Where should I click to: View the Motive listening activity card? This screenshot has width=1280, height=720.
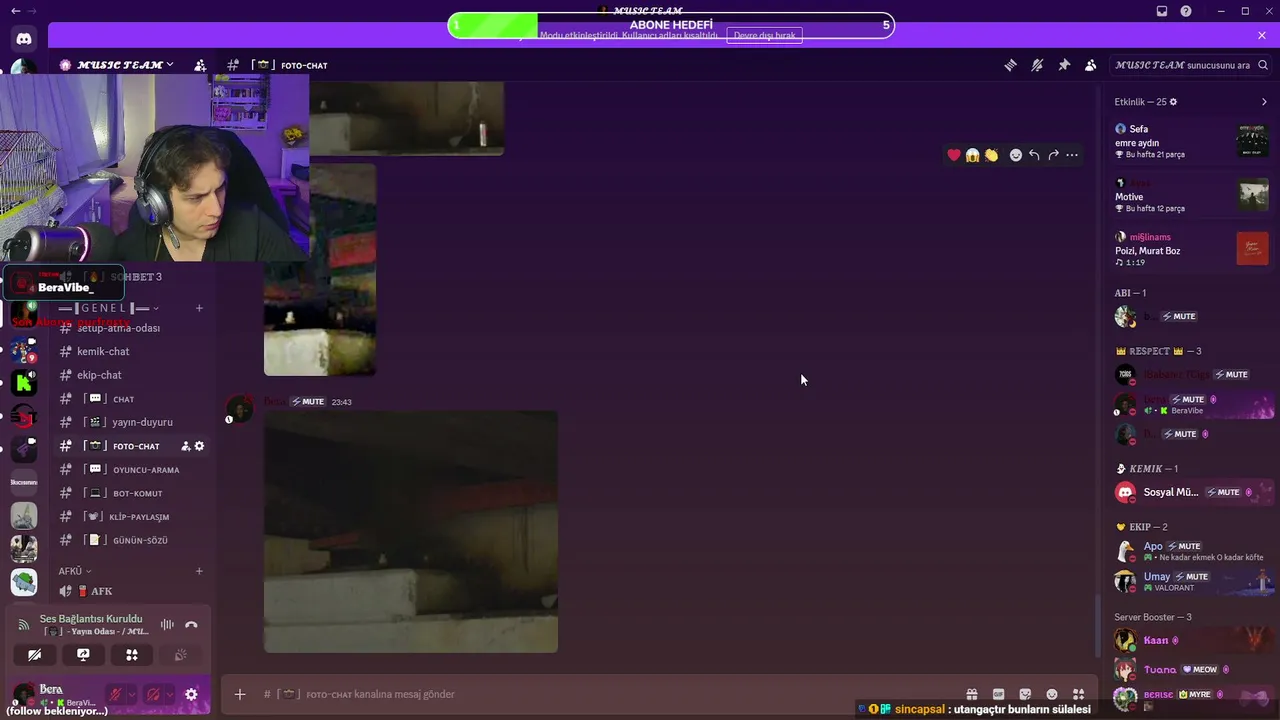pyautogui.click(x=1192, y=196)
